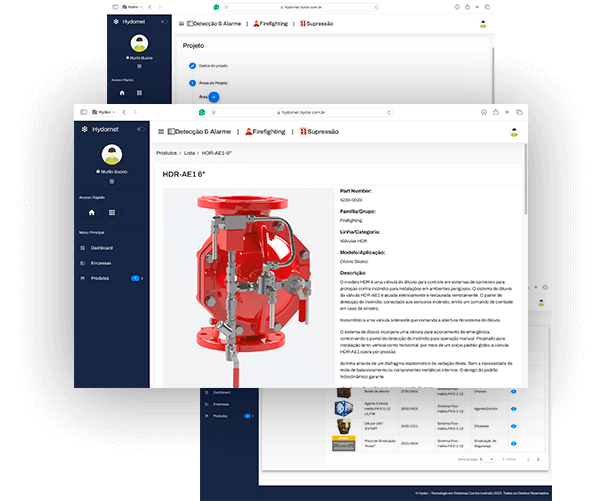Open Empresas in the product list window's sidebar
The image size is (605, 501).
click(x=221, y=404)
